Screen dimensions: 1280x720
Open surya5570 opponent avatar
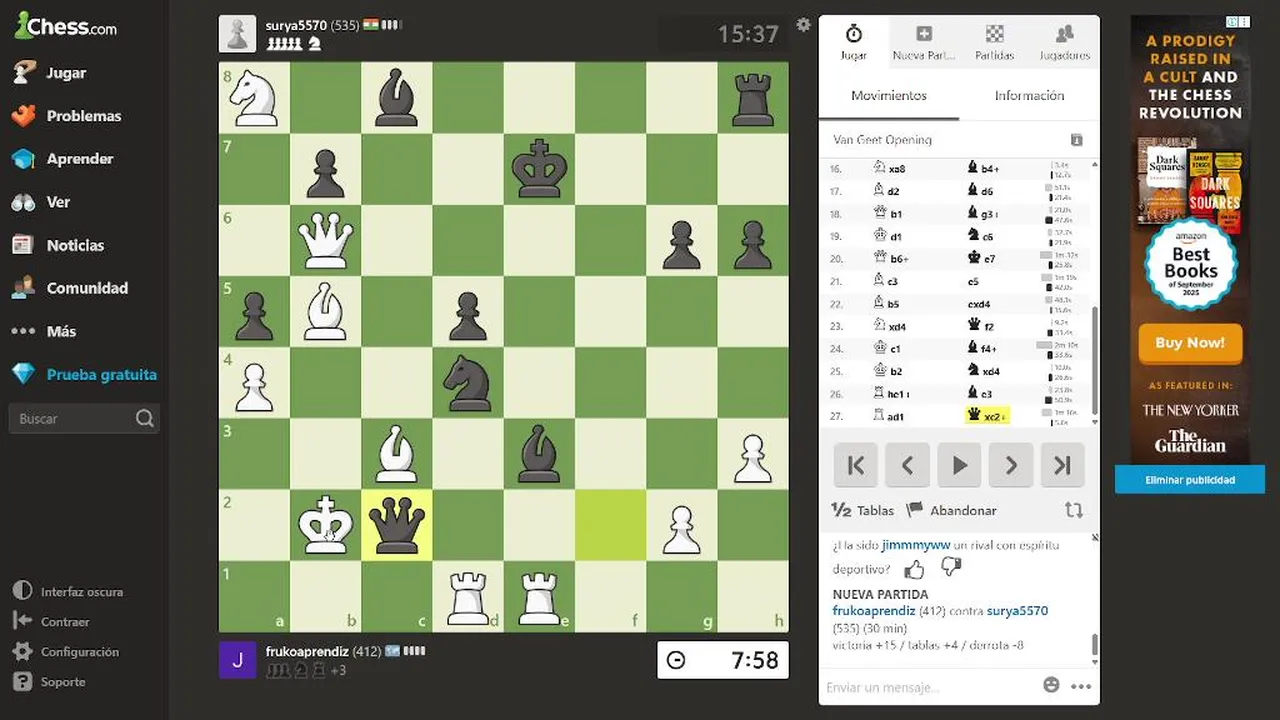[237, 33]
